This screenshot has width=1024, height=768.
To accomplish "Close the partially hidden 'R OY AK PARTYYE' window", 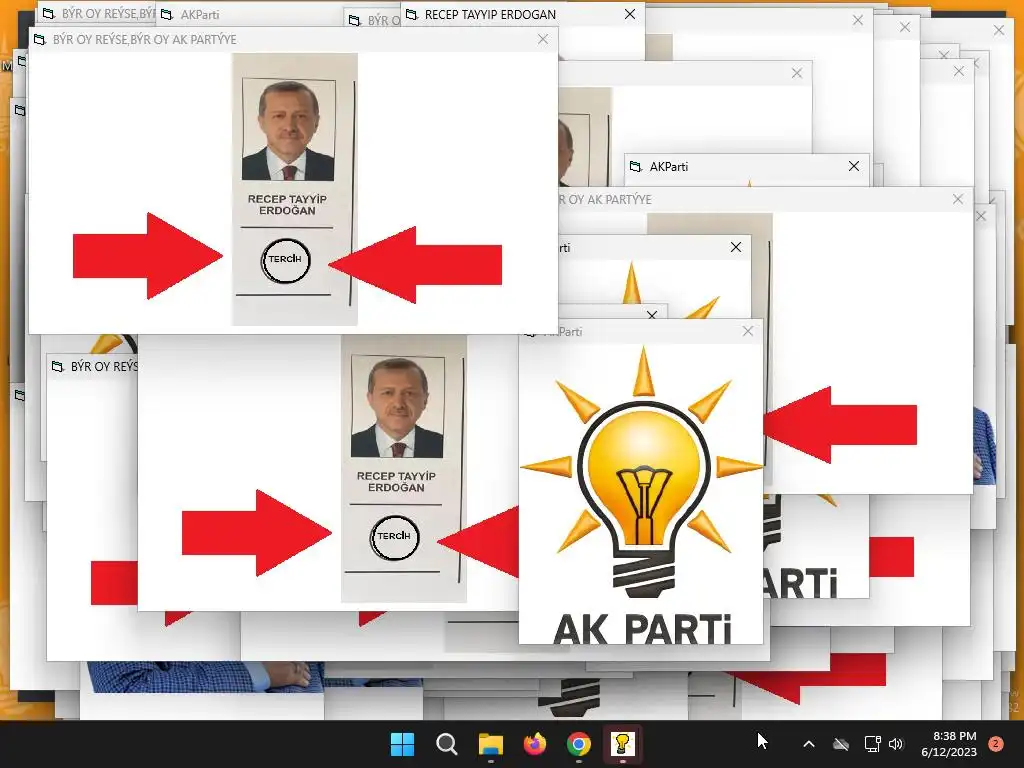I will [958, 199].
